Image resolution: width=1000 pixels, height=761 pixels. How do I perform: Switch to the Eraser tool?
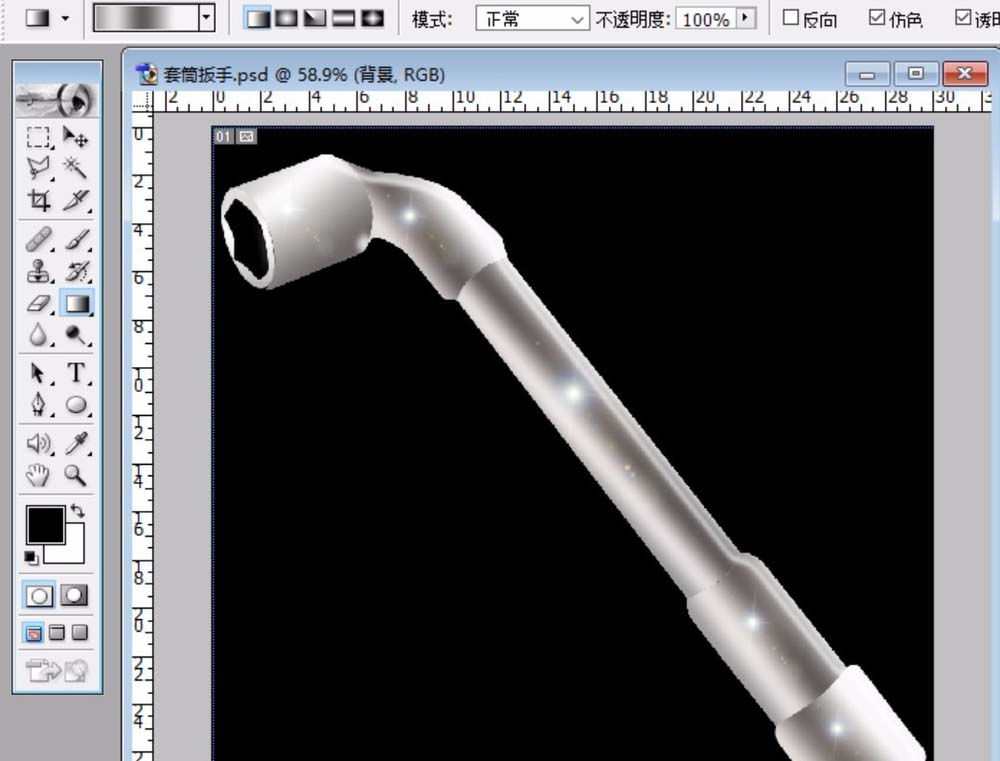point(38,304)
